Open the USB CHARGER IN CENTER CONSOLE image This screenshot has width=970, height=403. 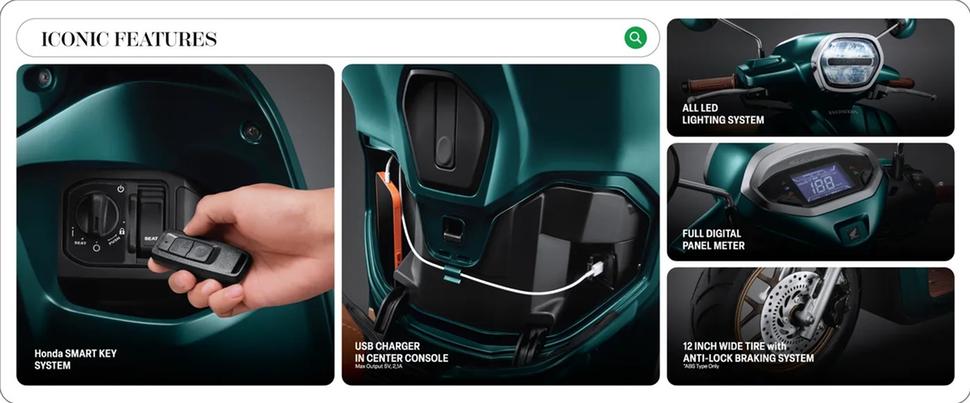point(500,225)
